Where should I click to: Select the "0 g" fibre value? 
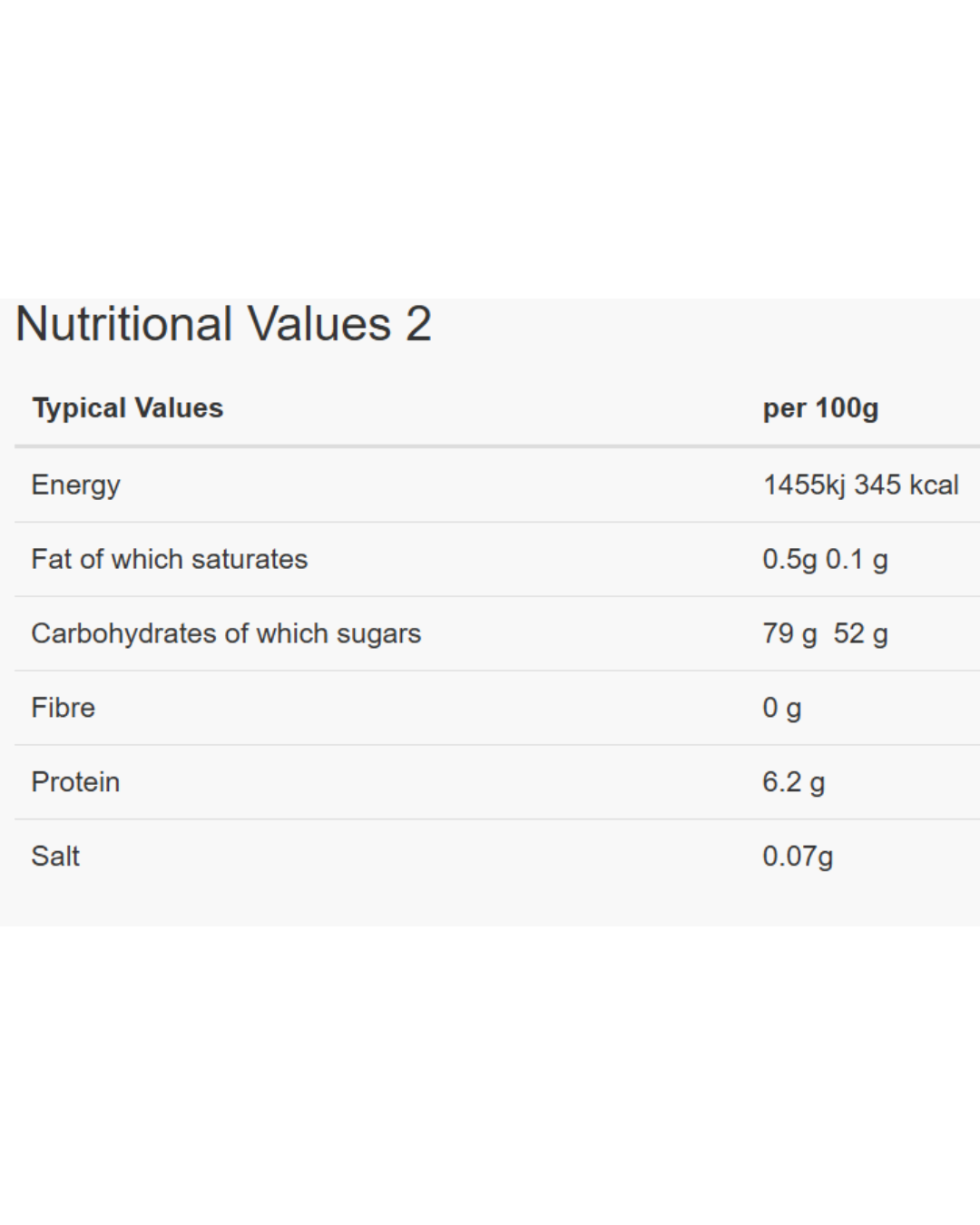[x=781, y=708]
